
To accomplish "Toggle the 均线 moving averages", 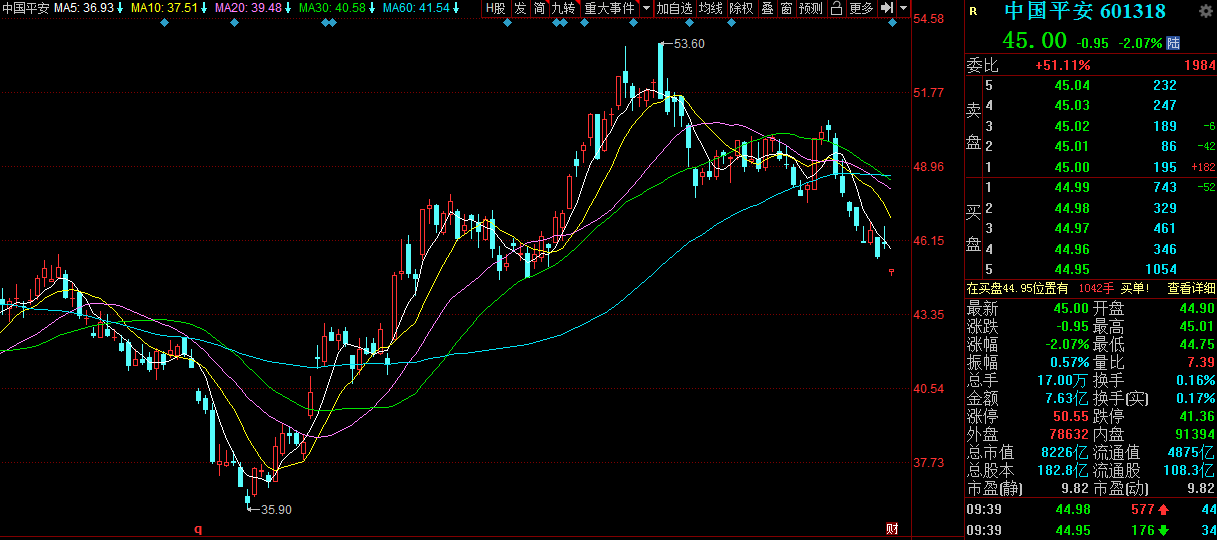I will click(x=710, y=8).
